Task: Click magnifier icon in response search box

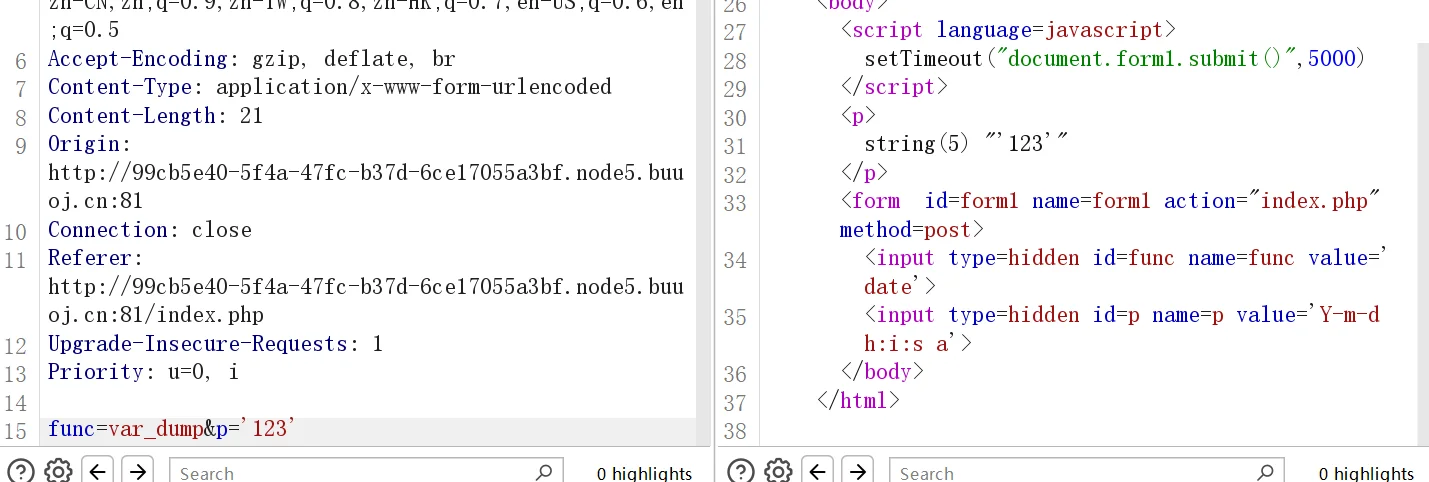Action: point(1265,472)
